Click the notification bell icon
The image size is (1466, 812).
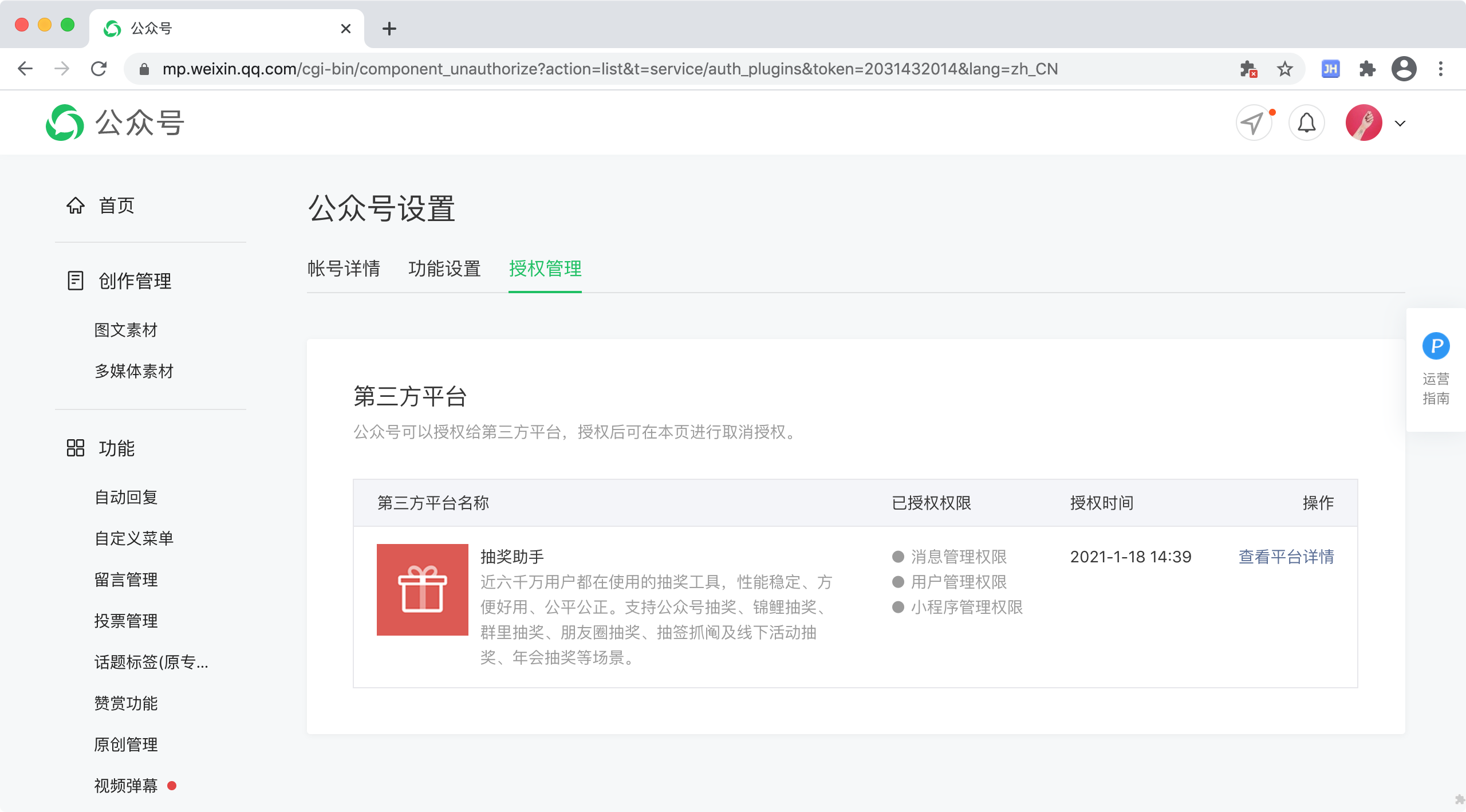tap(1306, 123)
